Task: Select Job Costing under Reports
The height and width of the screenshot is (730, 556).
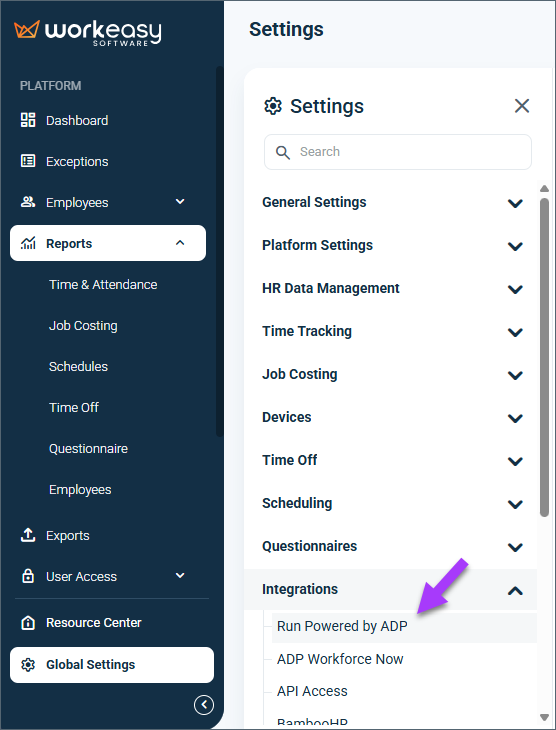Action: (83, 325)
